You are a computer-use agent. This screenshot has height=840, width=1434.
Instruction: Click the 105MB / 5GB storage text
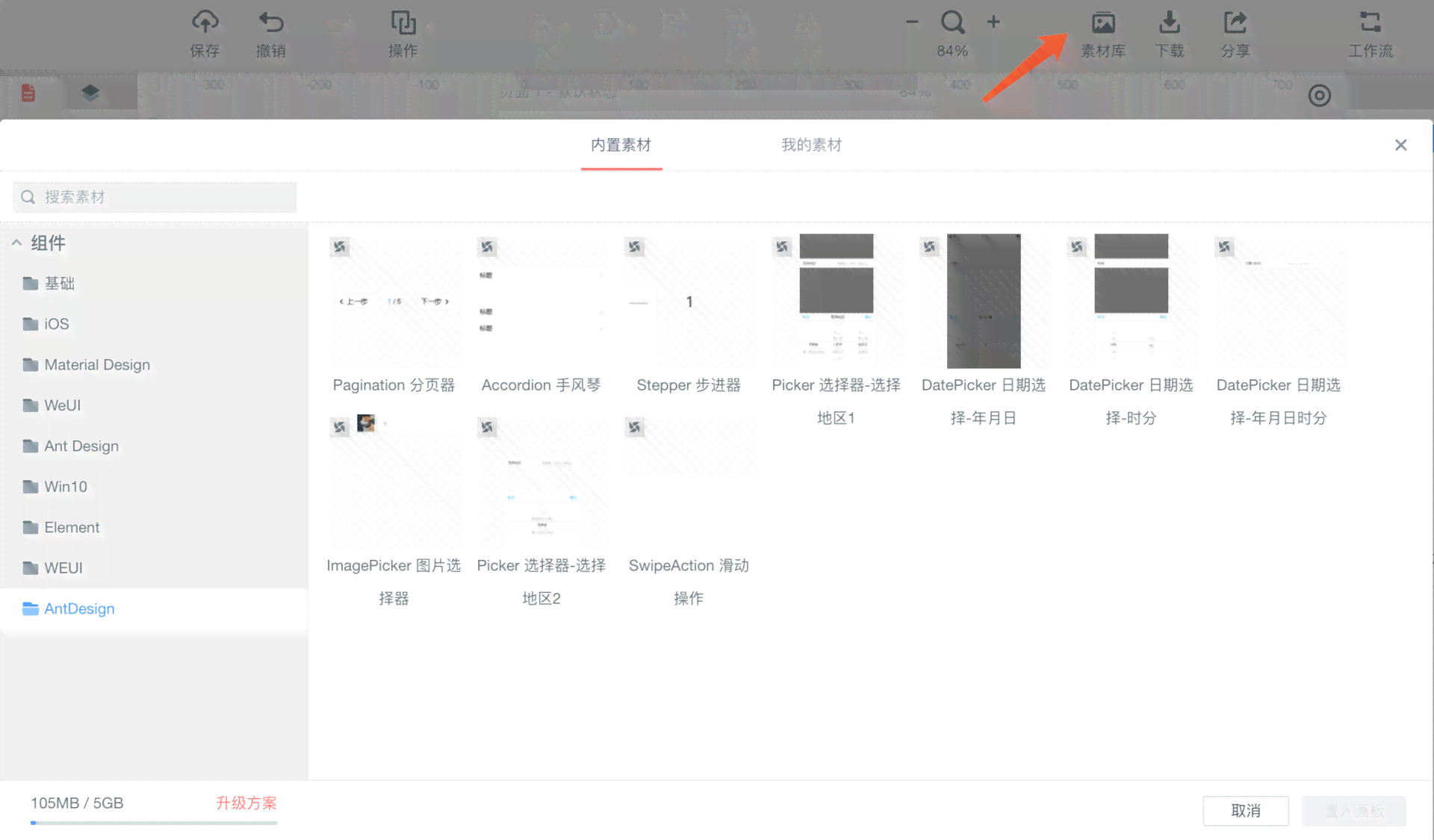(x=77, y=803)
